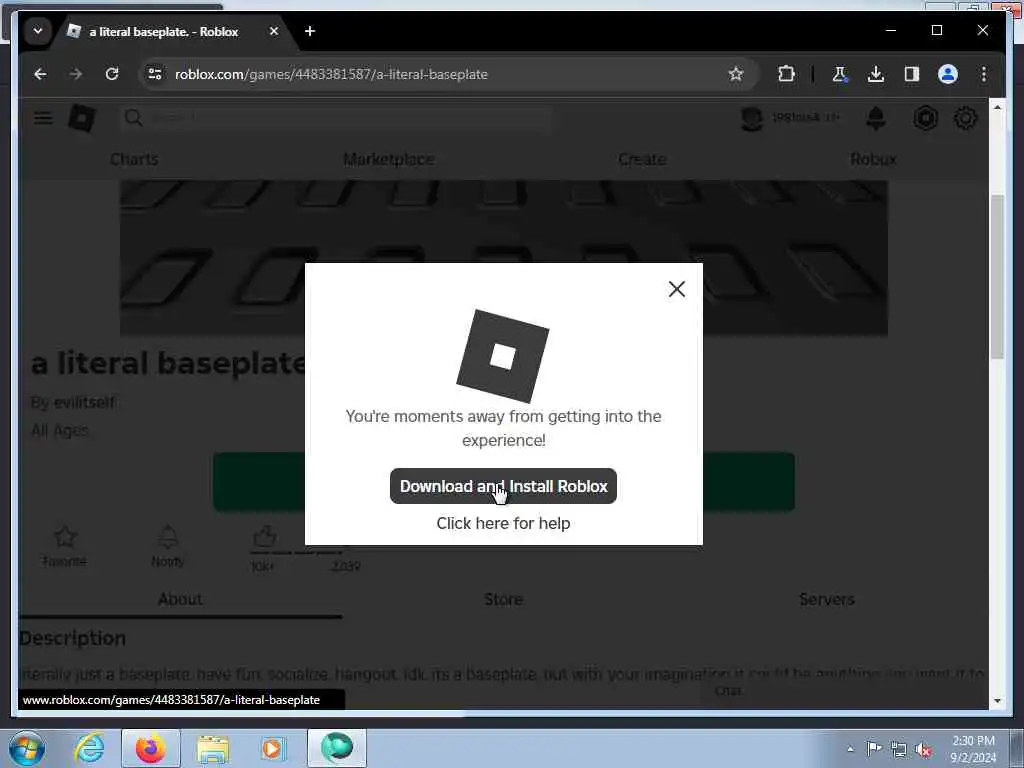Click Download and Install Roblox button
Viewport: 1024px width, 768px height.
[x=503, y=486]
